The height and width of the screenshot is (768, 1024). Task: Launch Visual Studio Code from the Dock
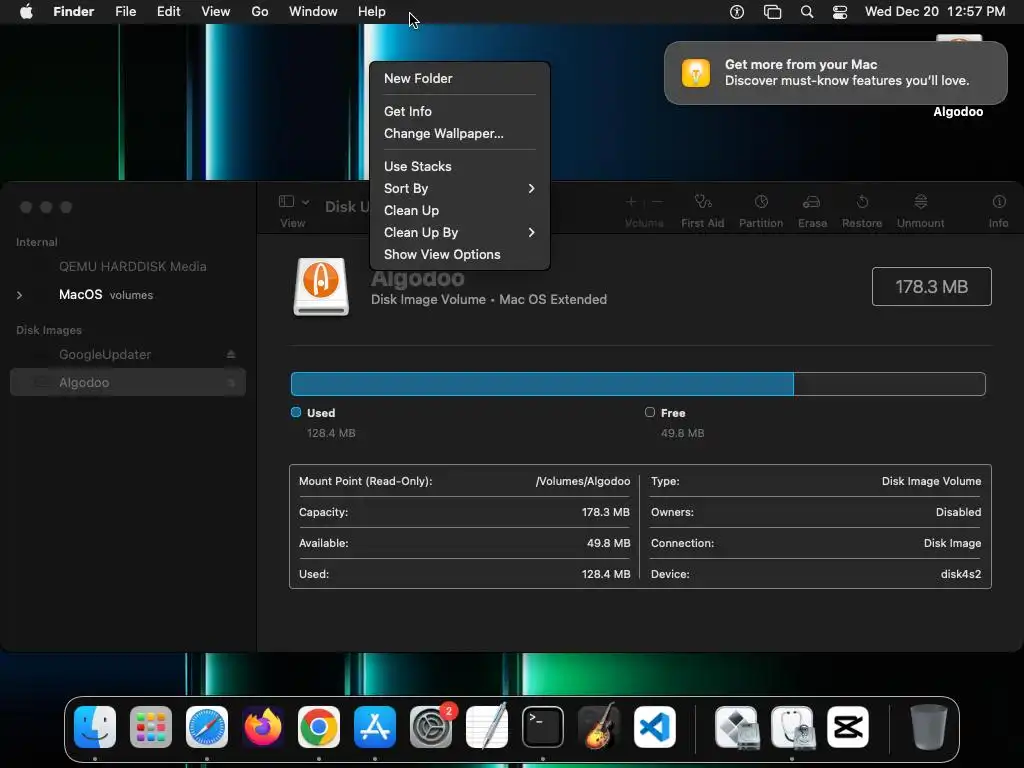tap(654, 727)
